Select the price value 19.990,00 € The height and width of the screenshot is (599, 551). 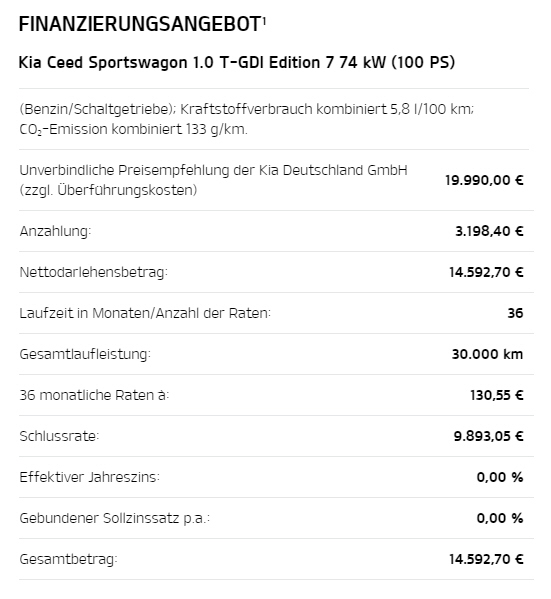tap(484, 180)
